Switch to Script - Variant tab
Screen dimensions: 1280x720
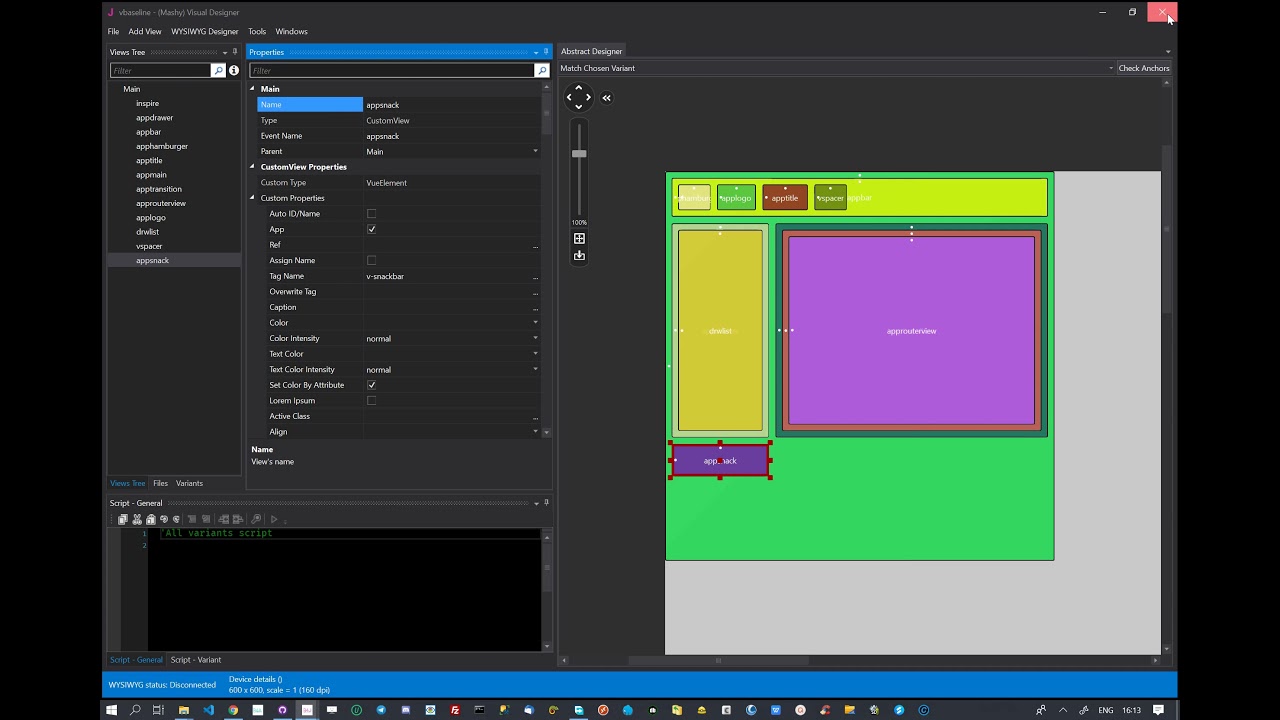196,660
